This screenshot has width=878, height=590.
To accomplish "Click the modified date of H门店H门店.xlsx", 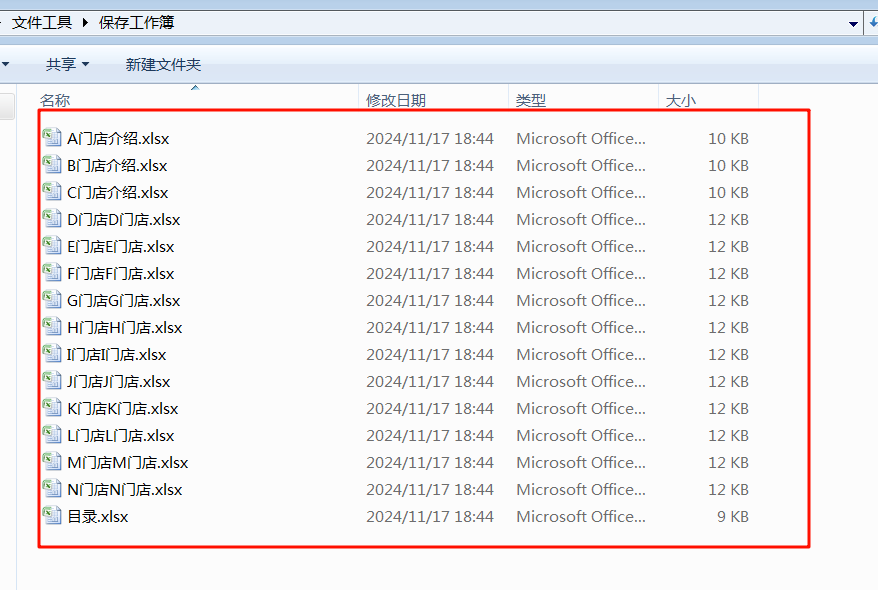I will (430, 327).
